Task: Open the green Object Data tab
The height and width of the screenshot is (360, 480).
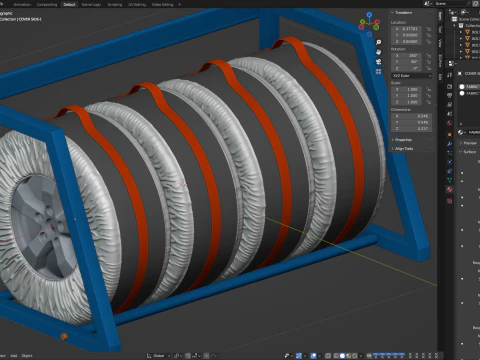Action: (450, 180)
